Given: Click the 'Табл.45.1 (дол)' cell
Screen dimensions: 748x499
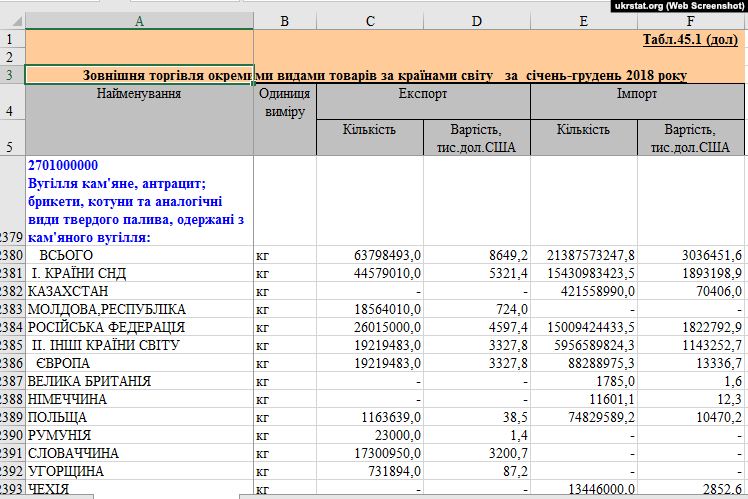Looking at the screenshot, I should [690, 39].
